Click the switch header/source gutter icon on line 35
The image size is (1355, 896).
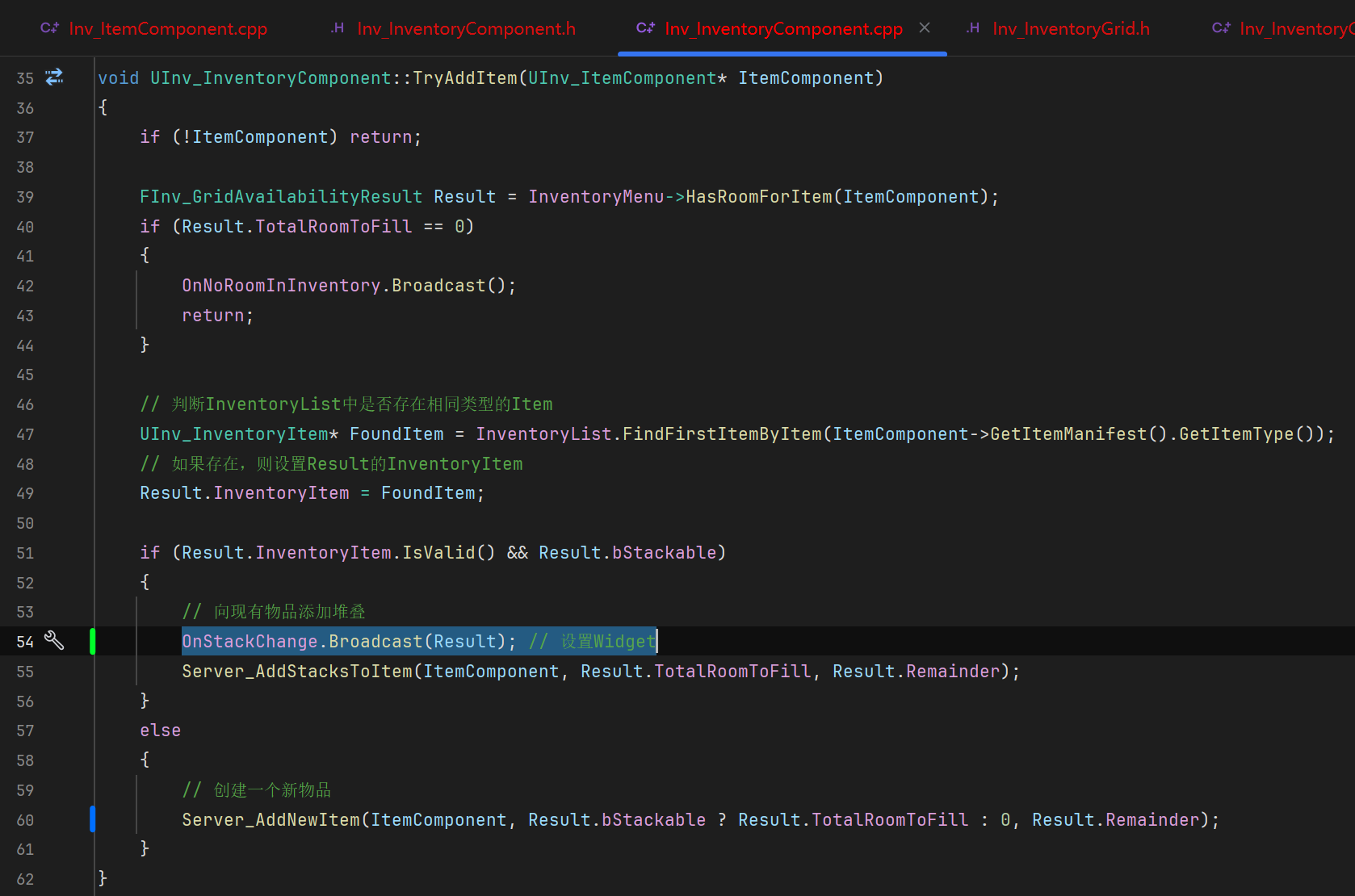(54, 77)
